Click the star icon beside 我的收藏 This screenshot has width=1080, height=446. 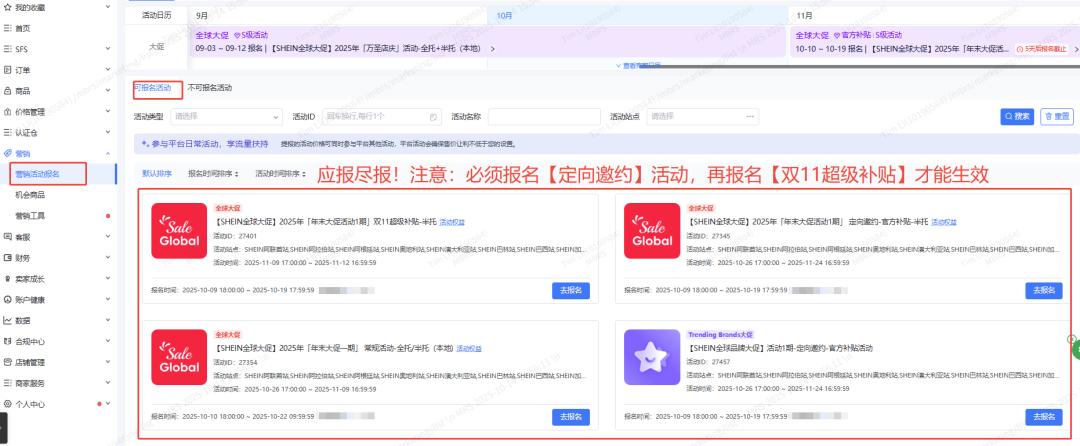(x=8, y=7)
